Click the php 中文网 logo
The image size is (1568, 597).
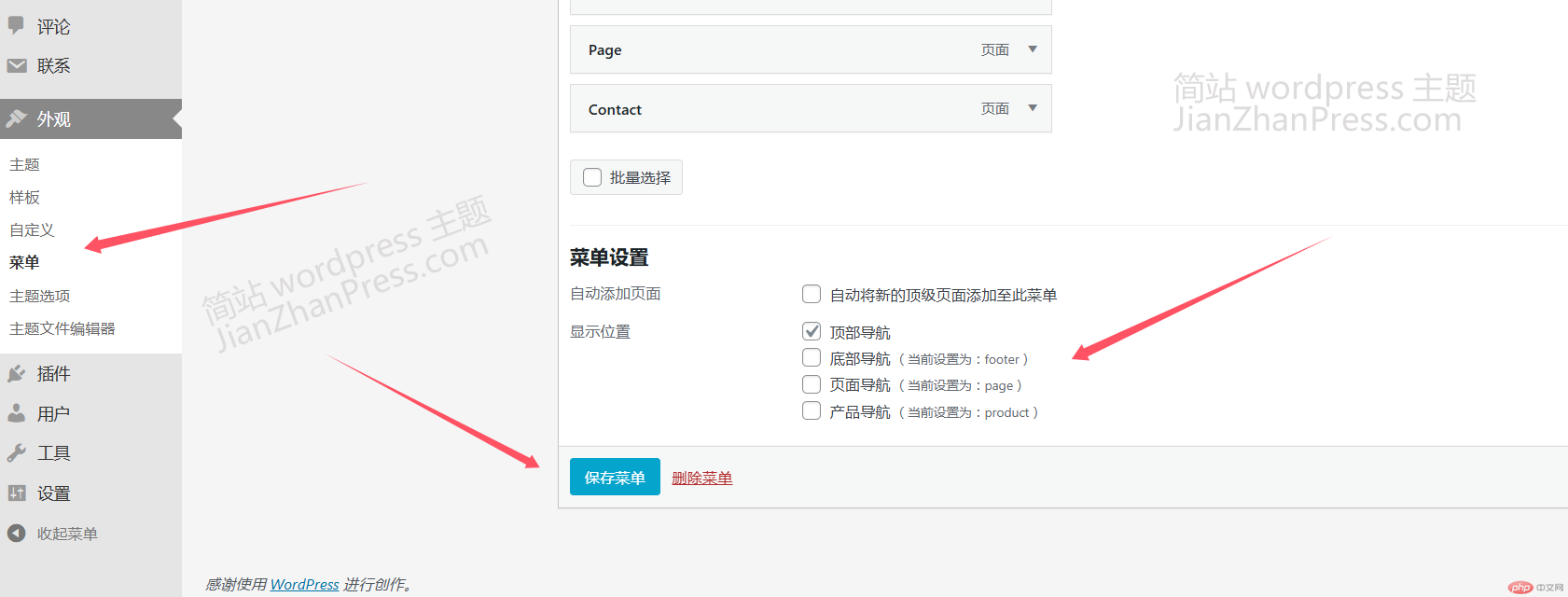[x=1535, y=587]
